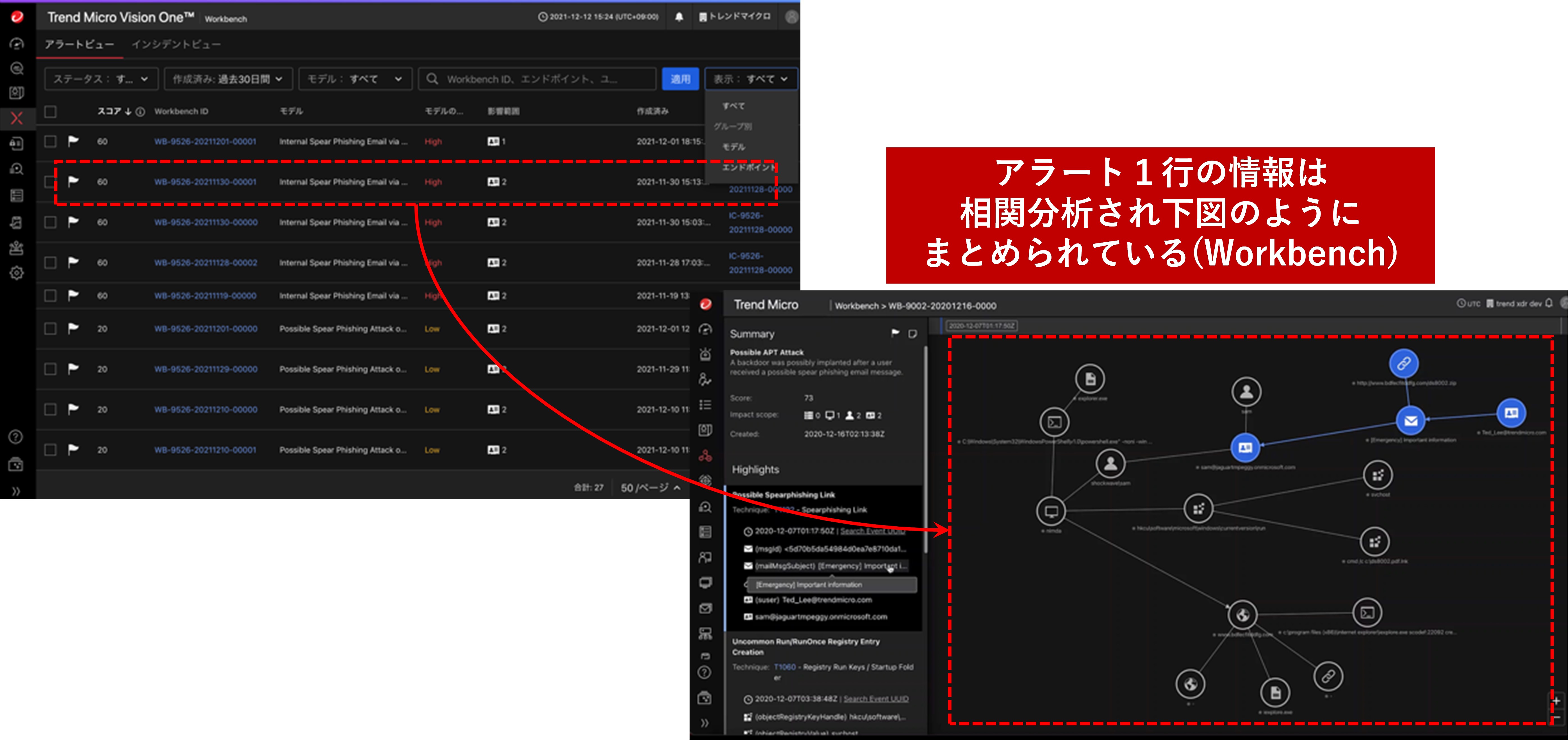Image resolution: width=1568 pixels, height=740 pixels.
Task: Click the bell icon in the right window header
Action: 1549,303
